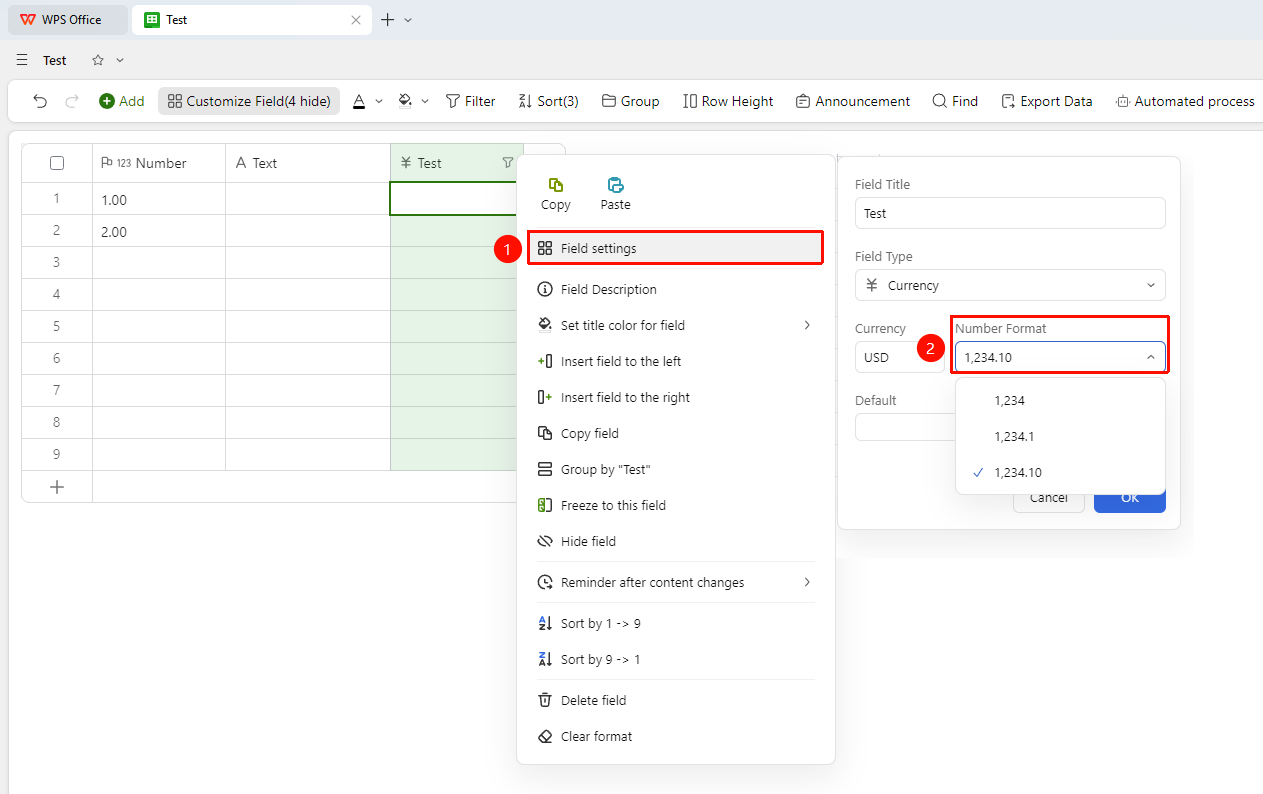Click the font color A icon
1263x794 pixels.
coord(359,101)
